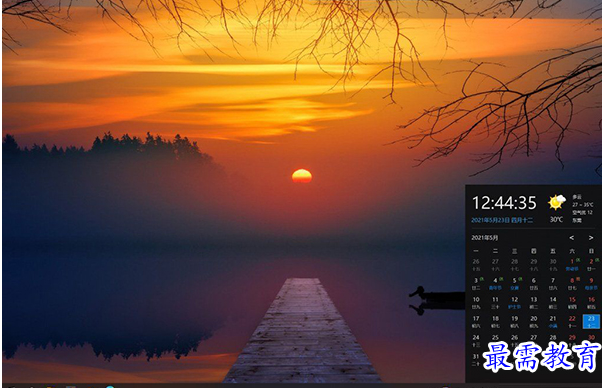Select May 6 in calendar
The image size is (607, 388).
click(533, 283)
